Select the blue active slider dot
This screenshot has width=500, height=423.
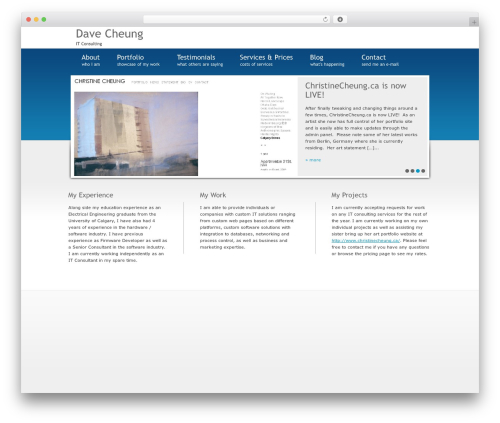pyautogui.click(x=418, y=171)
